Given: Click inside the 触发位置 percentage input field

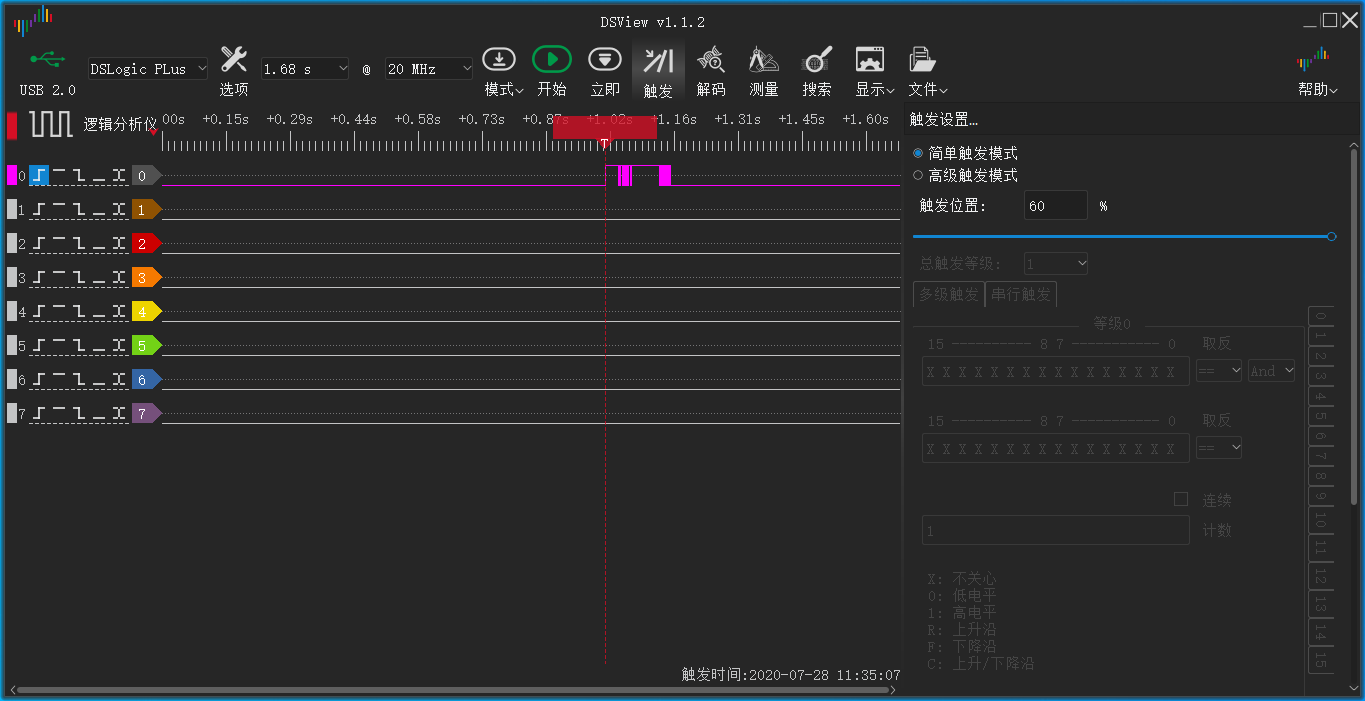Looking at the screenshot, I should point(1055,205).
